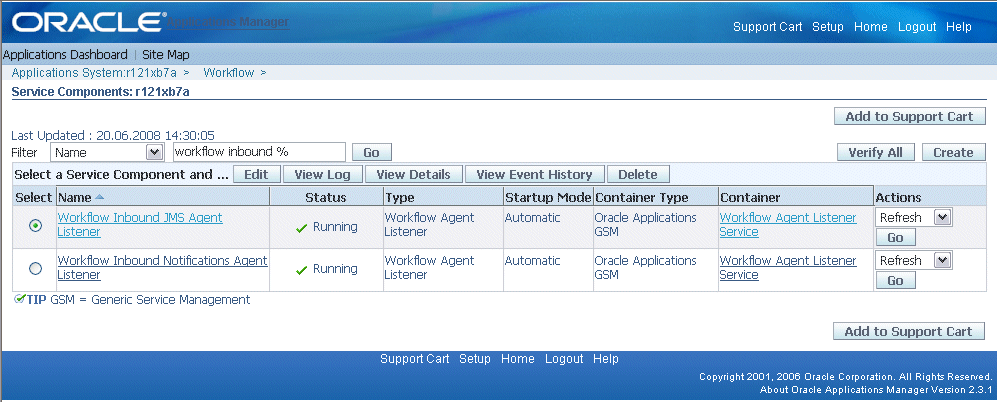Click the Name column sort arrow
997x402 pixels.
[x=99, y=198]
